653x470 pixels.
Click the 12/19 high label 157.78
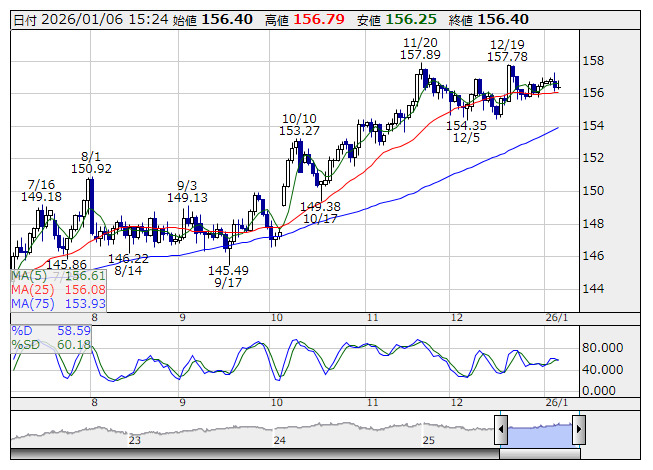click(x=508, y=57)
